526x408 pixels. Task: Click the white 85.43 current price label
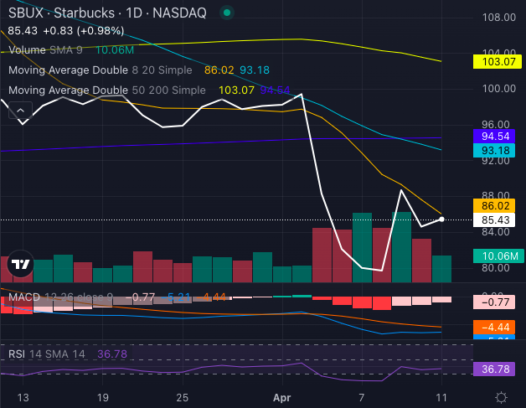point(494,220)
